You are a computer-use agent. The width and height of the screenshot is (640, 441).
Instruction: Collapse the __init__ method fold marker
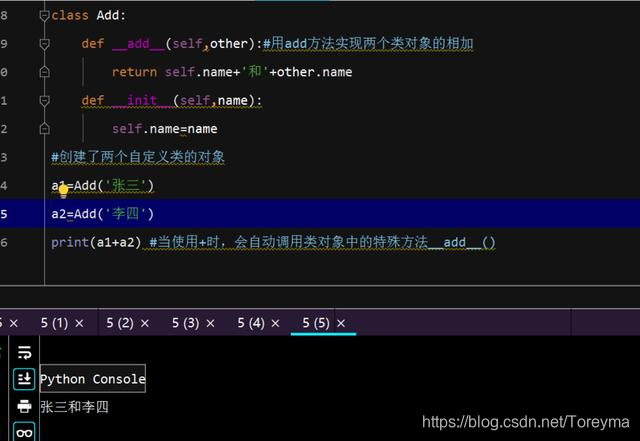point(44,100)
